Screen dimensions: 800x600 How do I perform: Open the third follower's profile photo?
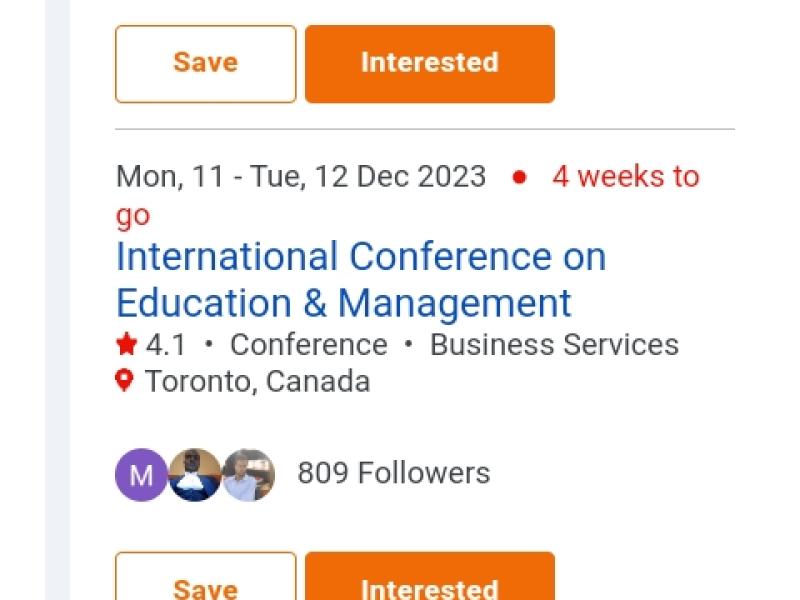coord(248,475)
